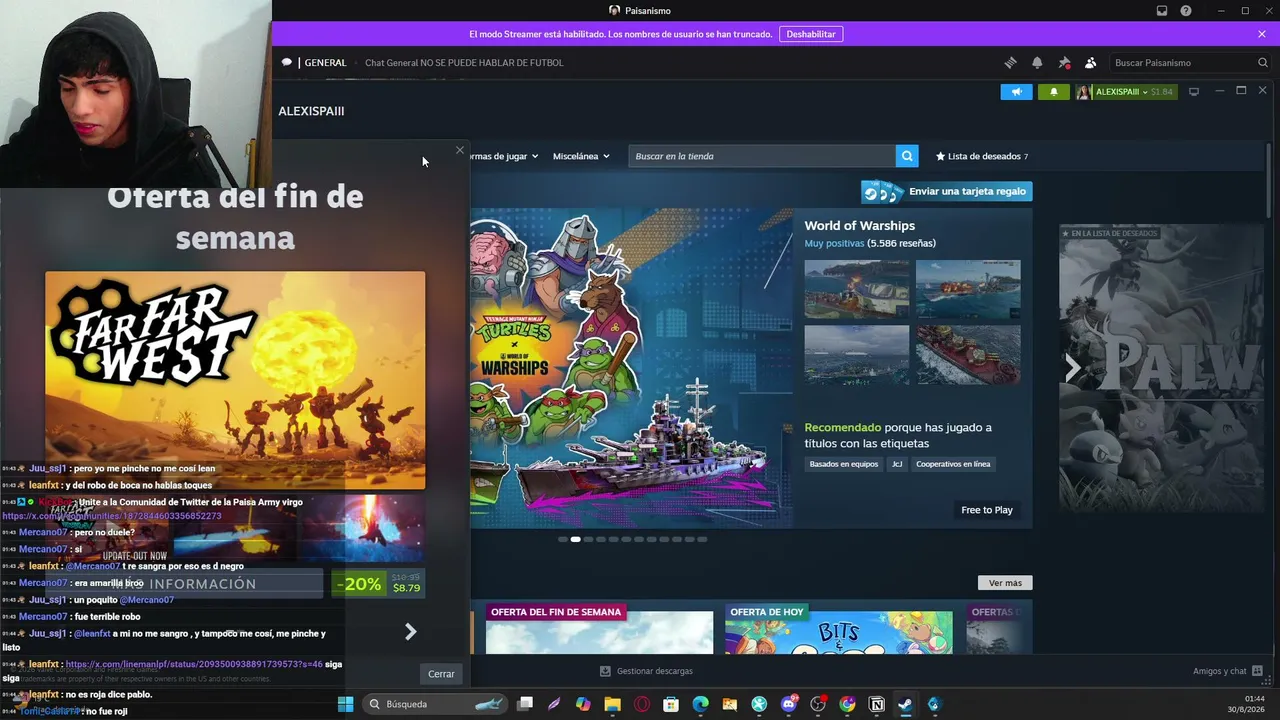Screen dimensions: 1280x720
Task: Open the x.com linemanlpf link in chat overlay
Action: [194, 664]
